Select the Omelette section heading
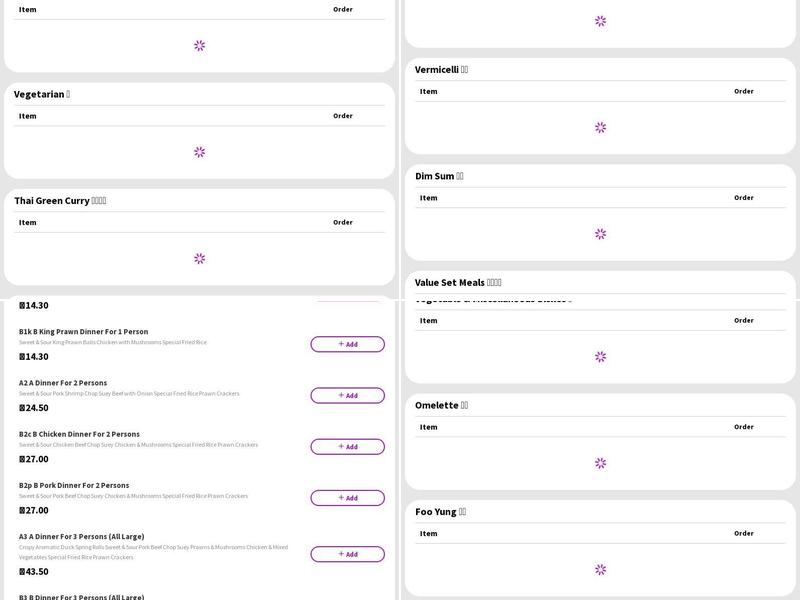 (x=437, y=405)
